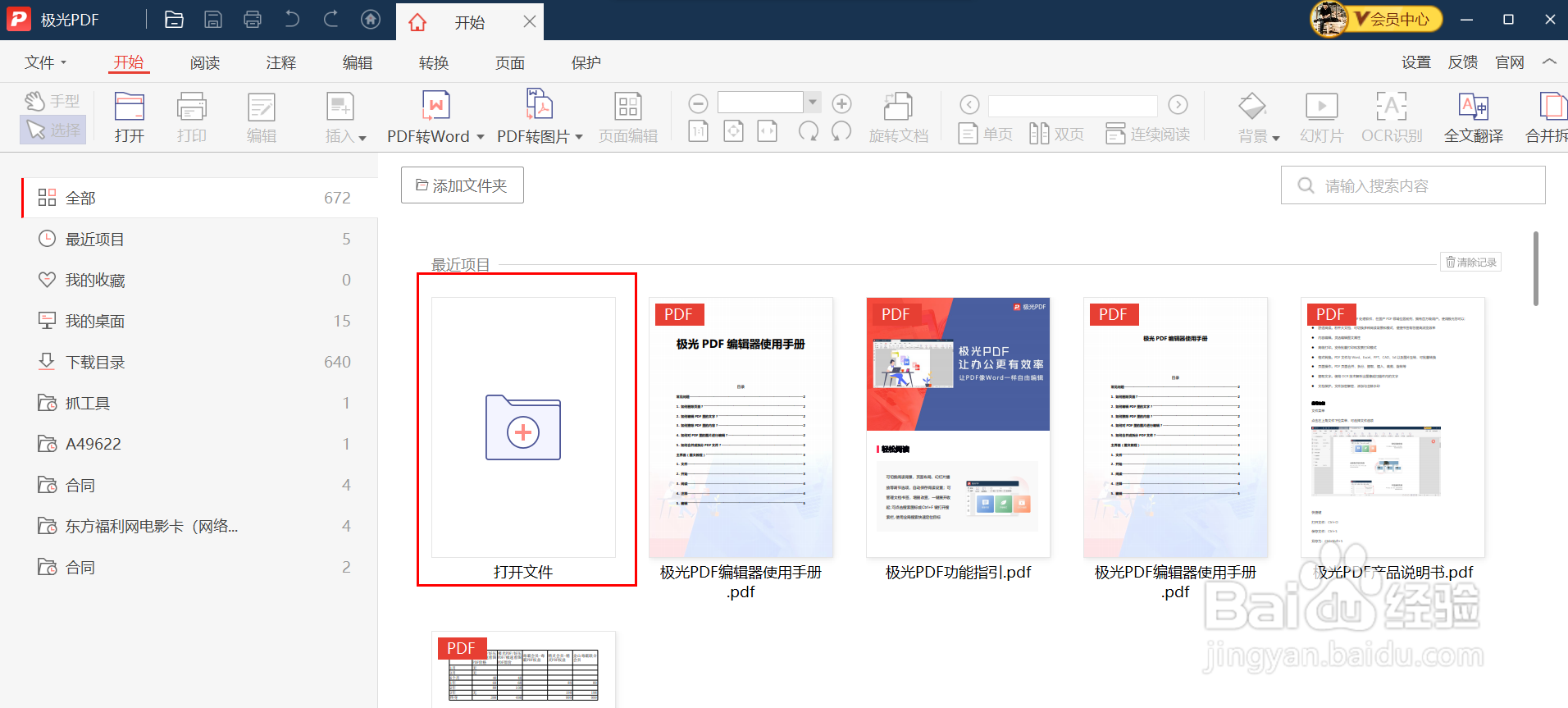
Task: Enable 连续阅读 continuous reading mode
Action: tap(1147, 134)
